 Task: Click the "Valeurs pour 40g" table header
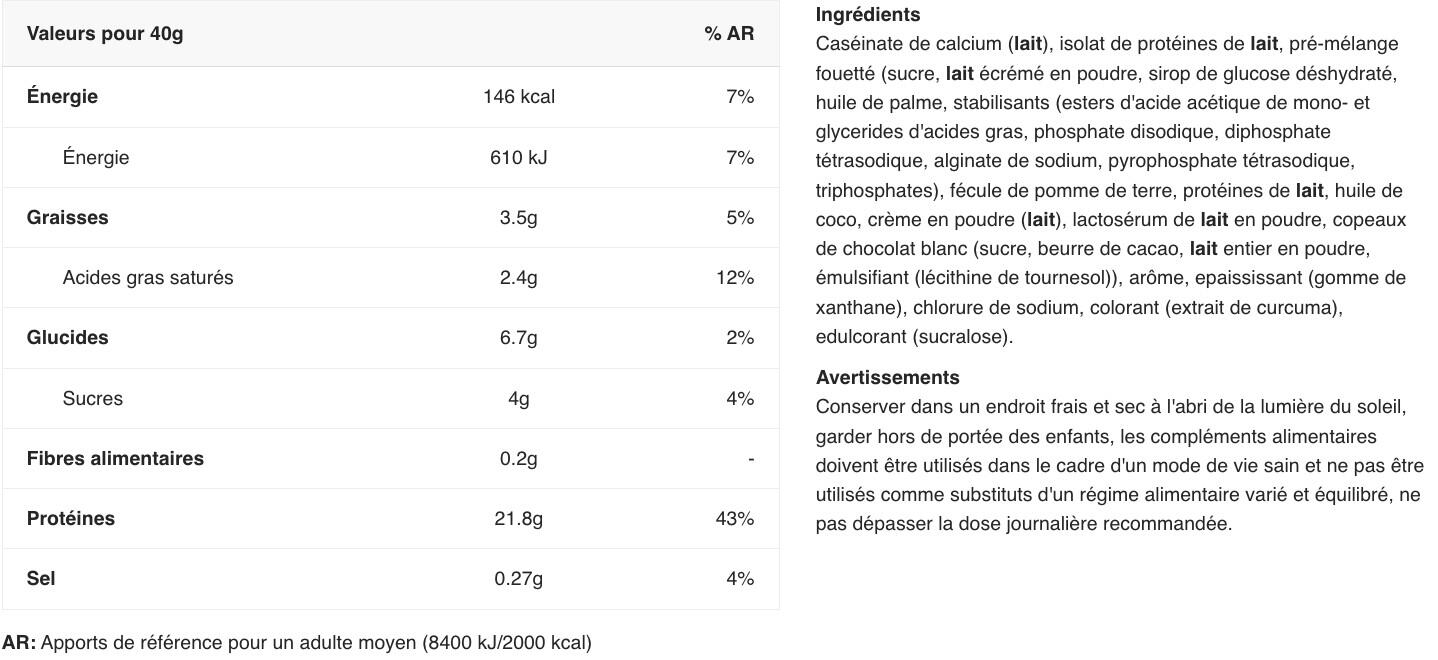pos(105,34)
